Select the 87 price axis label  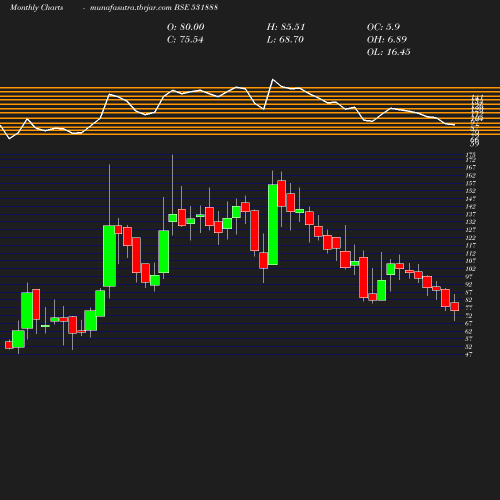click(469, 292)
